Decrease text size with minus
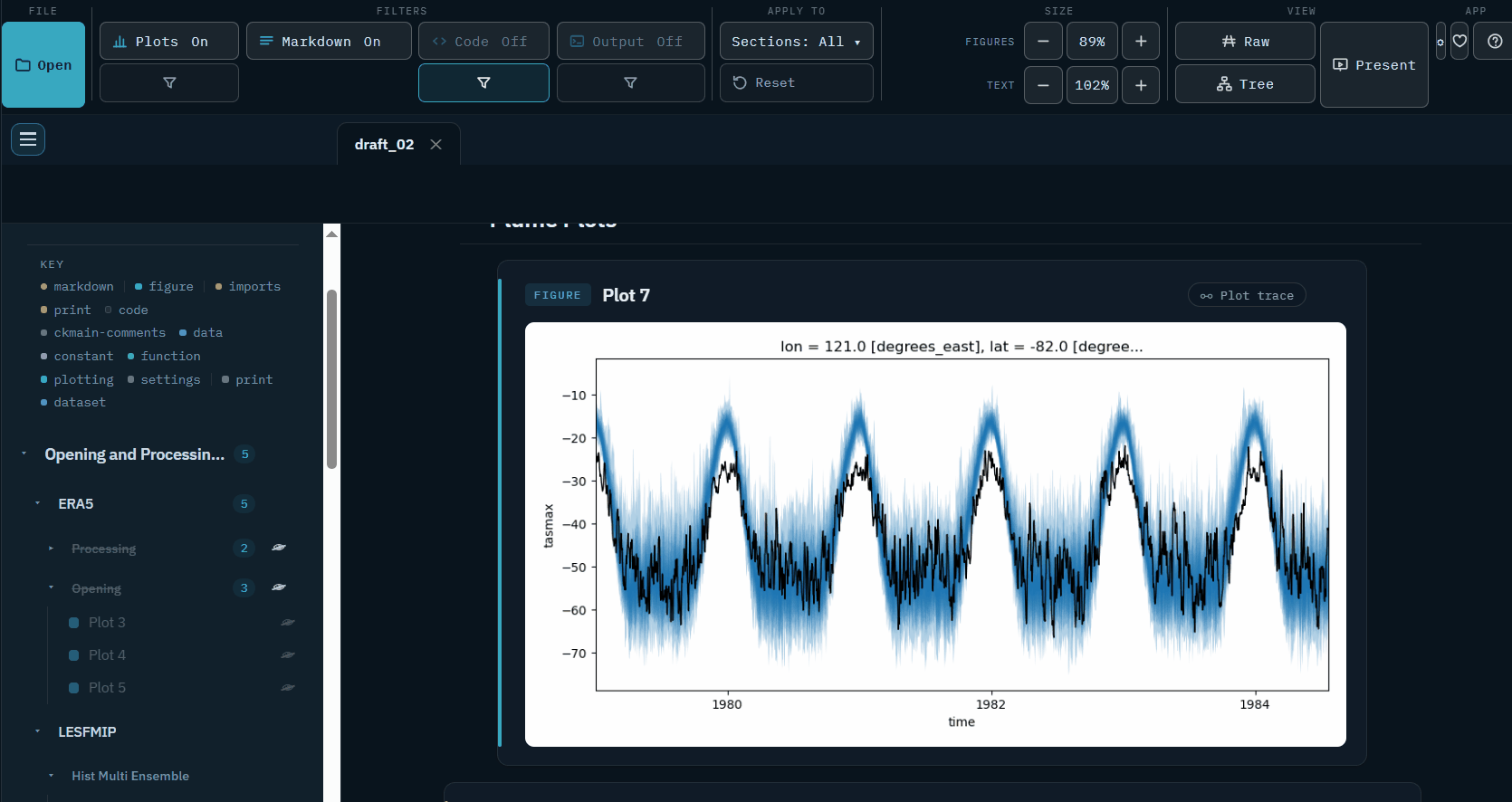This screenshot has width=1512, height=802. click(1043, 85)
